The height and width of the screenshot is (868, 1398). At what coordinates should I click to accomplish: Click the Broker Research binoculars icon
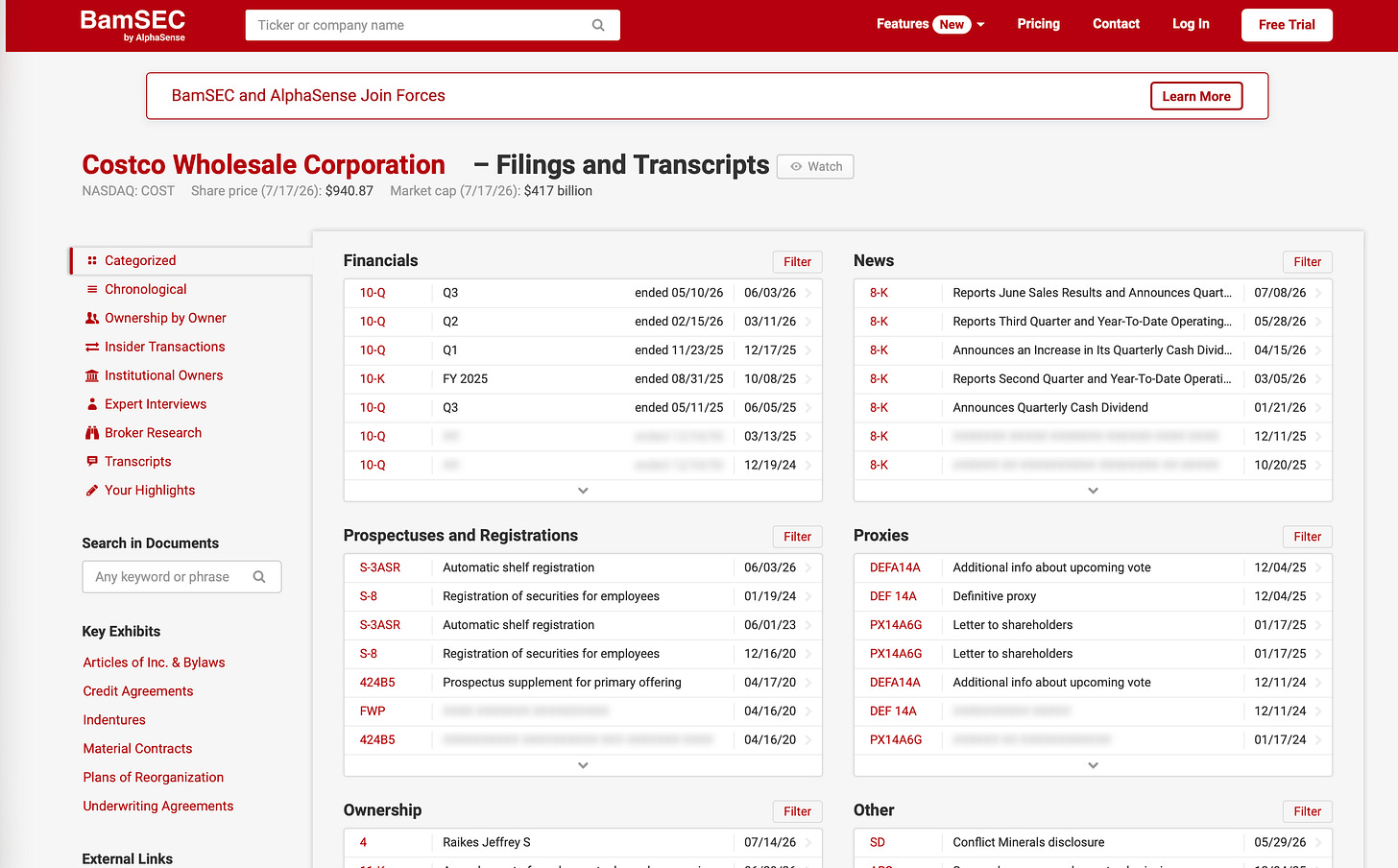point(92,433)
